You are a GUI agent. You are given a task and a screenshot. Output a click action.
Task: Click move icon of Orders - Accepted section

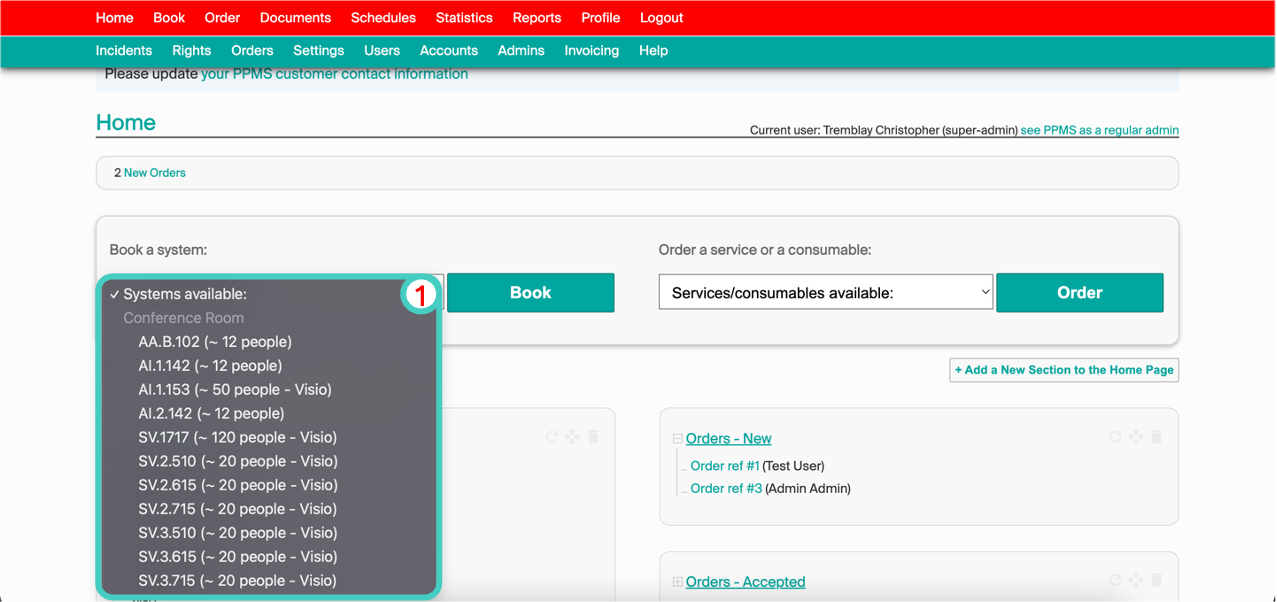click(1136, 580)
